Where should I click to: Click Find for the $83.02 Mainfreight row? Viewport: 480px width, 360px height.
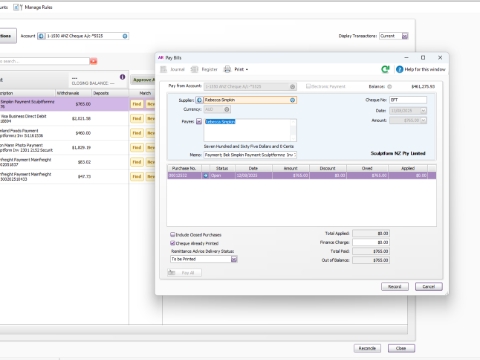point(137,162)
